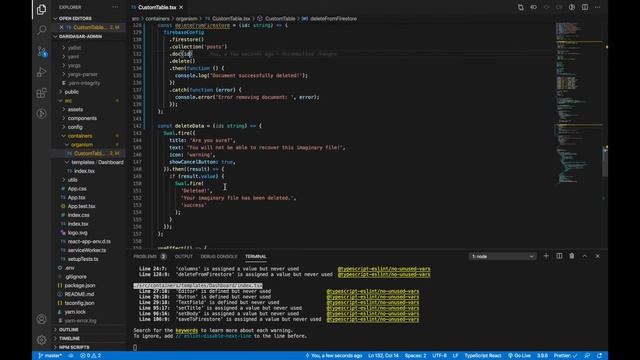Open setupTests.ts file
Screen dimensions: 640x360
click(x=83, y=259)
